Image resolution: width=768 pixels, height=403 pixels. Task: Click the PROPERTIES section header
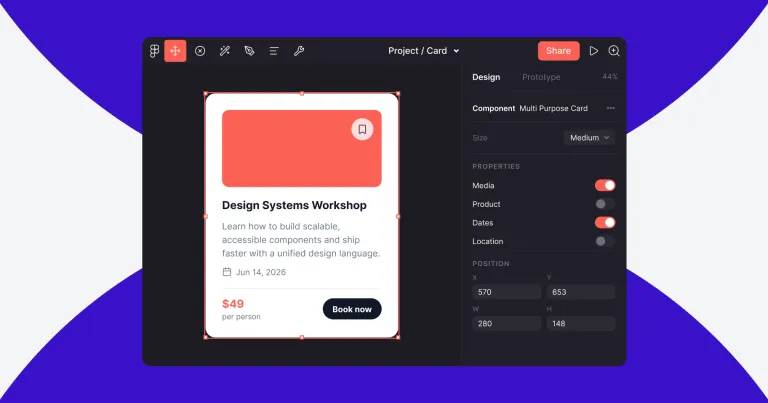click(x=496, y=166)
